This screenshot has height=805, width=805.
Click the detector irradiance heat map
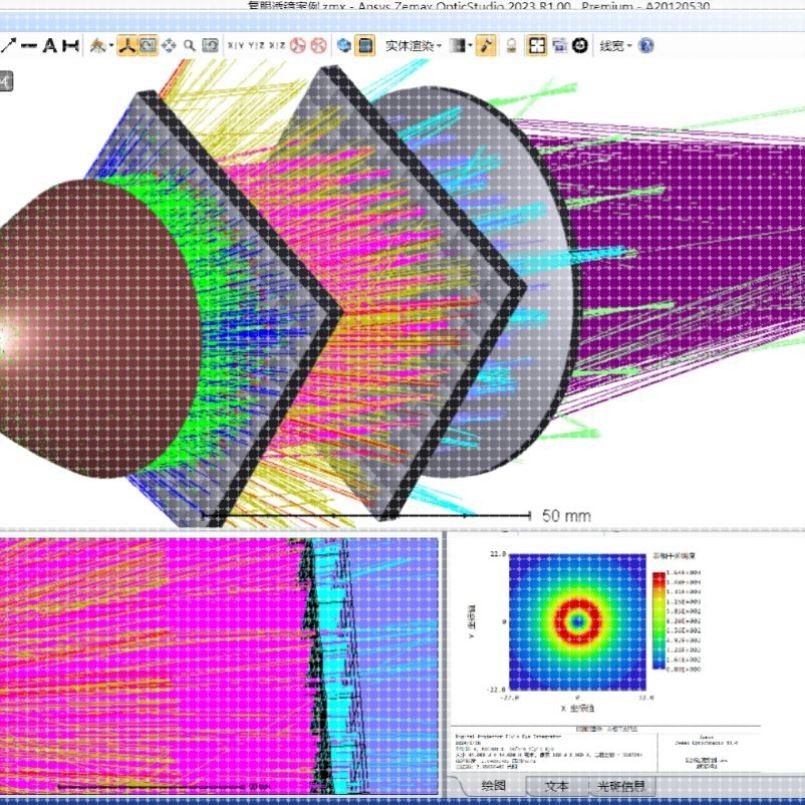point(578,622)
